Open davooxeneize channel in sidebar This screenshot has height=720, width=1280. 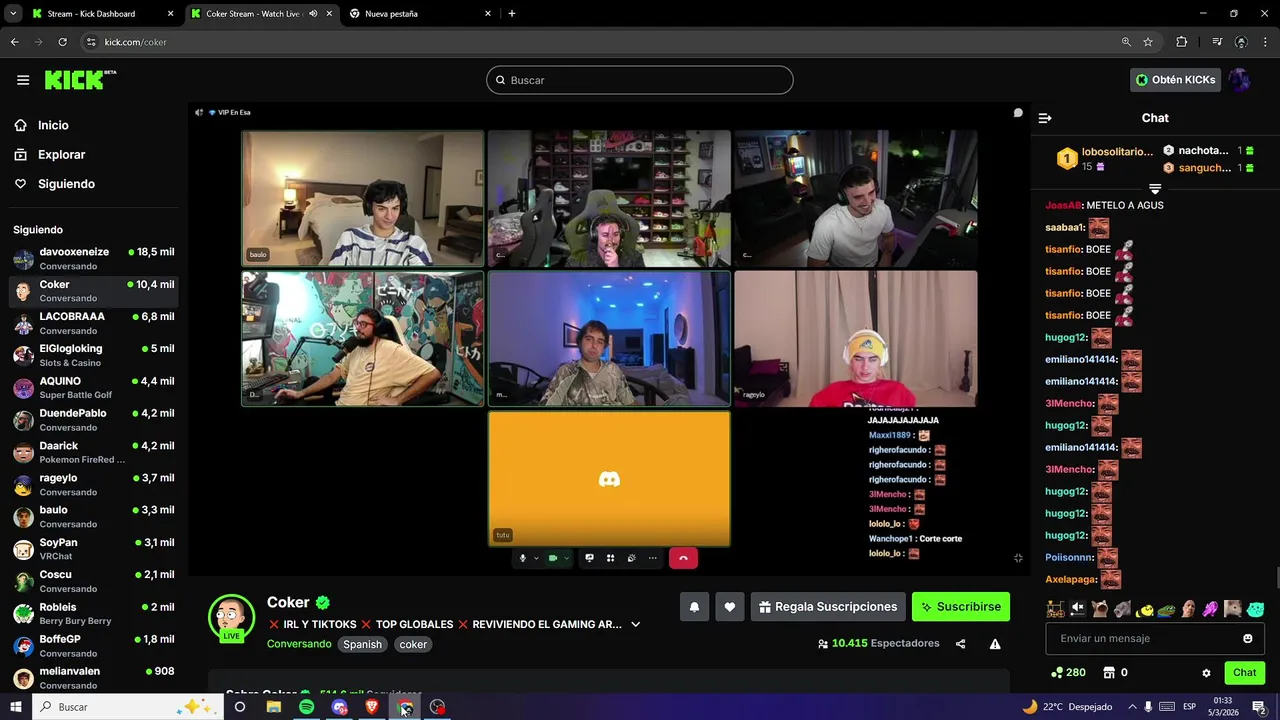click(93, 258)
